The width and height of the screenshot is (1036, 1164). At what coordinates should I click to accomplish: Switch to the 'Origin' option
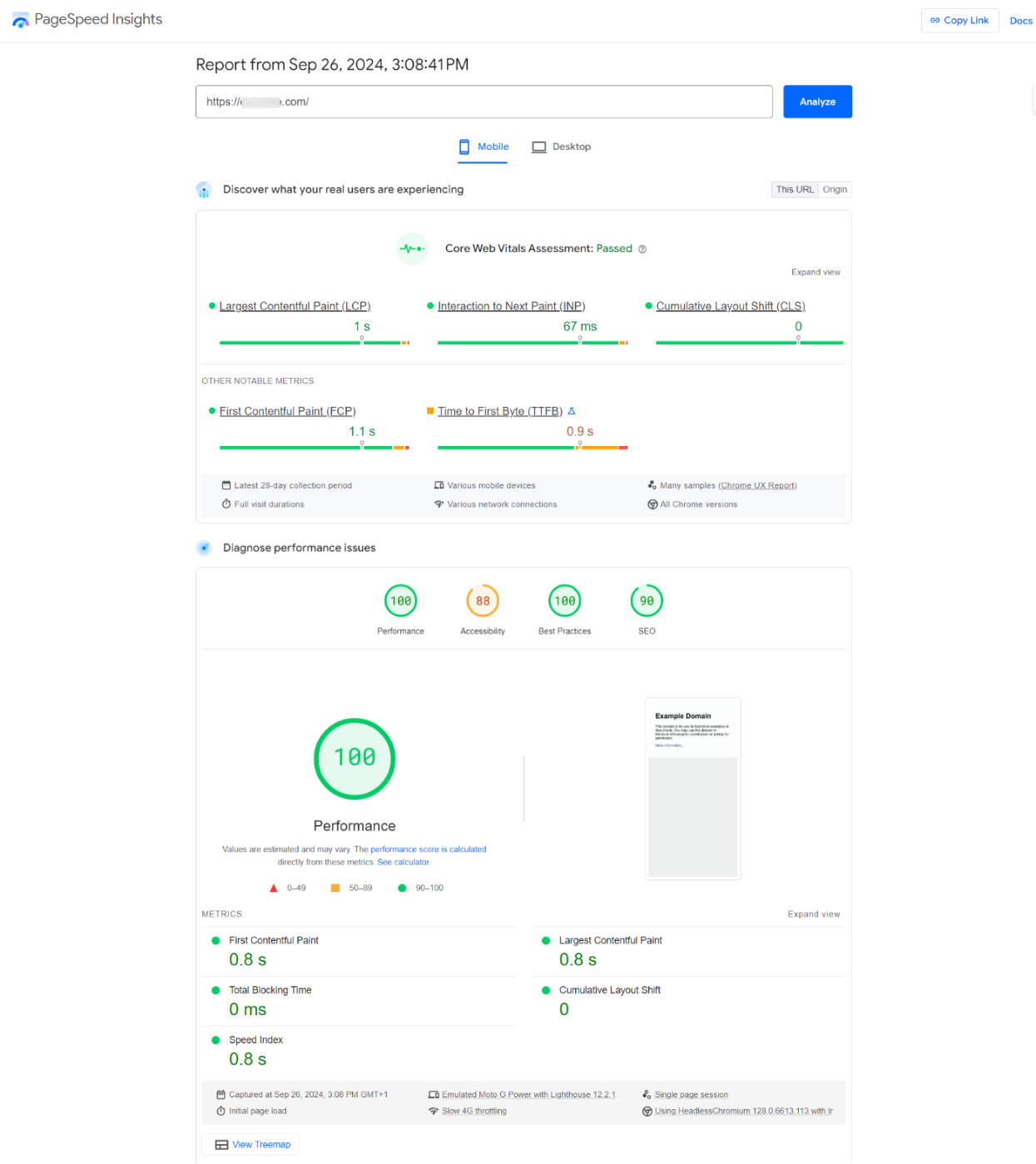click(x=835, y=189)
